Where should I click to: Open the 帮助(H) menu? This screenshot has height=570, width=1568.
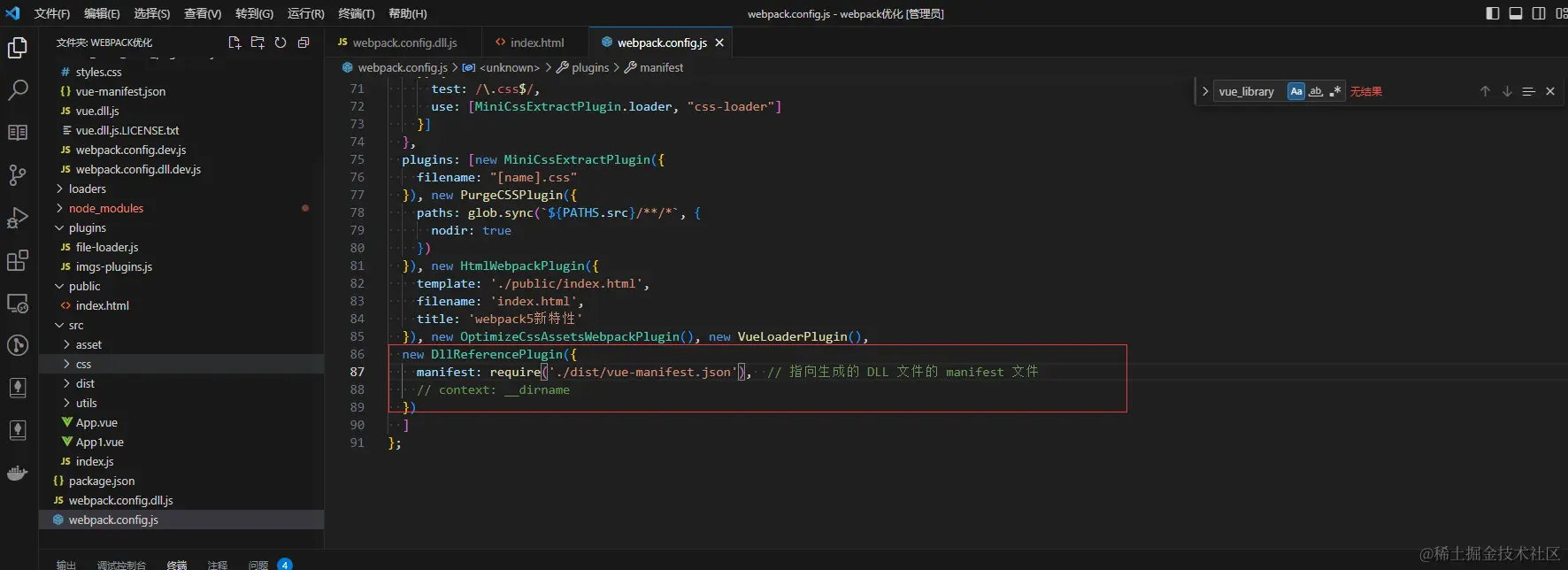(408, 13)
